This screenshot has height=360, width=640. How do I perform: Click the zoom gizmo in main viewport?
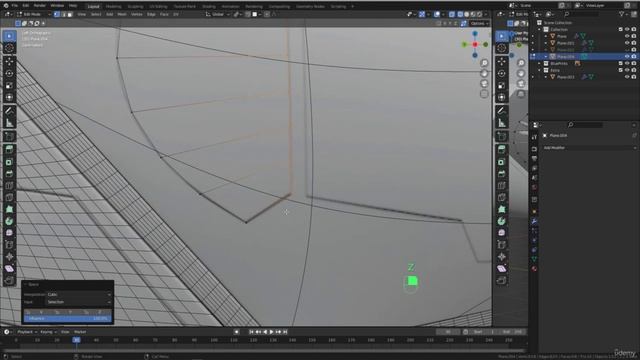pyautogui.click(x=484, y=63)
